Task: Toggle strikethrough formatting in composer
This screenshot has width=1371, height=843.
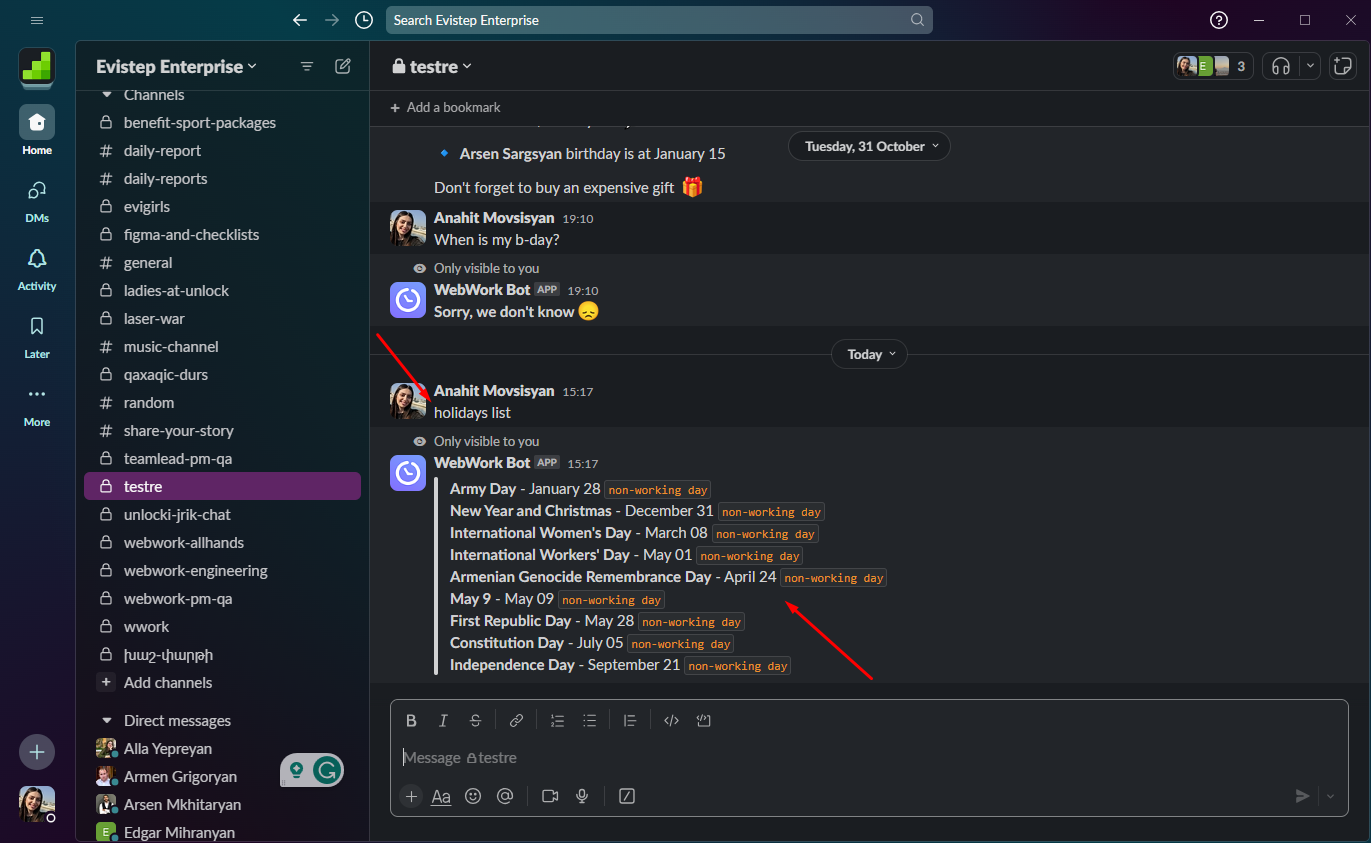Action: click(475, 720)
